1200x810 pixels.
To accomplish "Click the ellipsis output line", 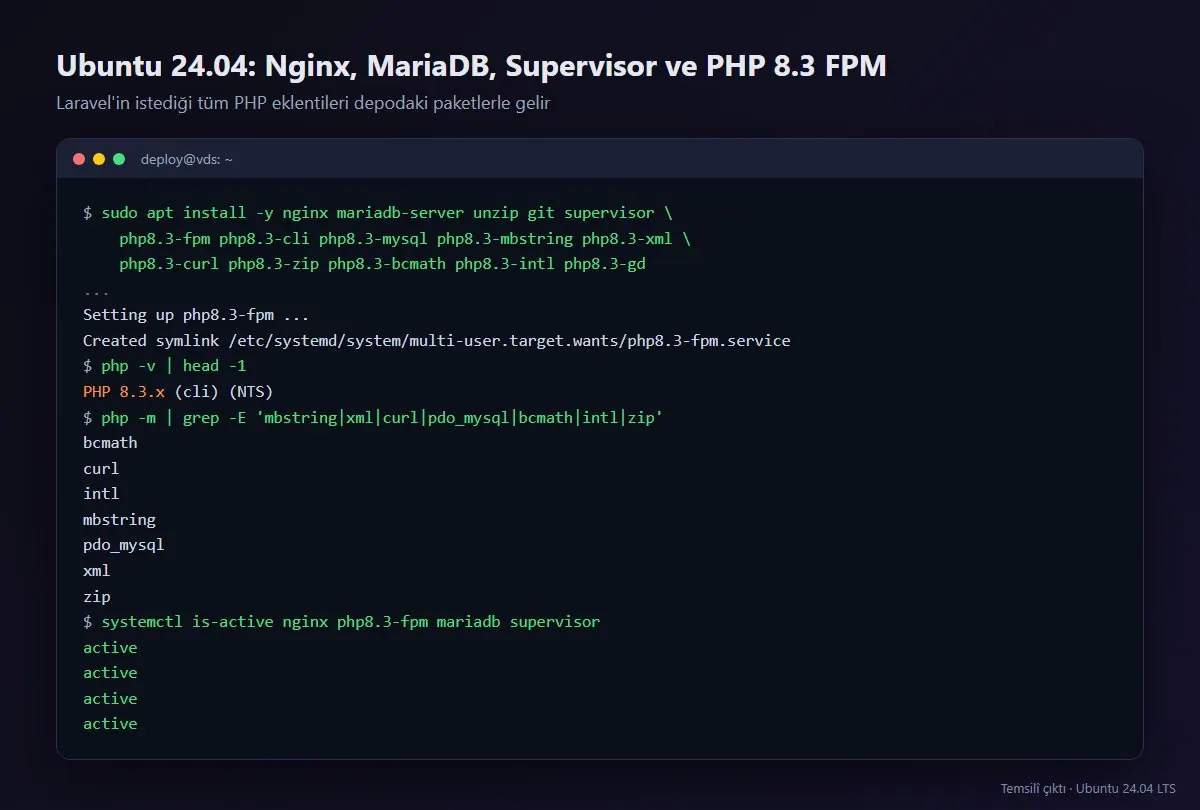I will pyautogui.click(x=96, y=290).
